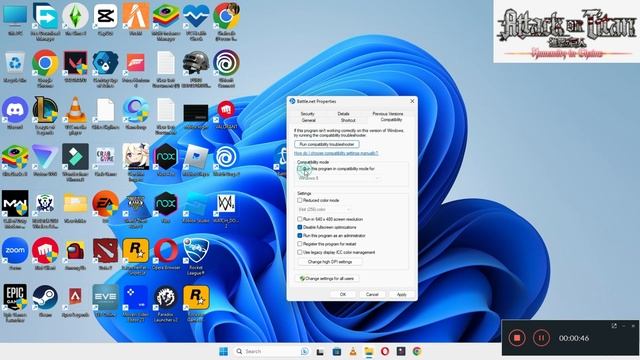Open the Previous Versions tab

coord(388,114)
